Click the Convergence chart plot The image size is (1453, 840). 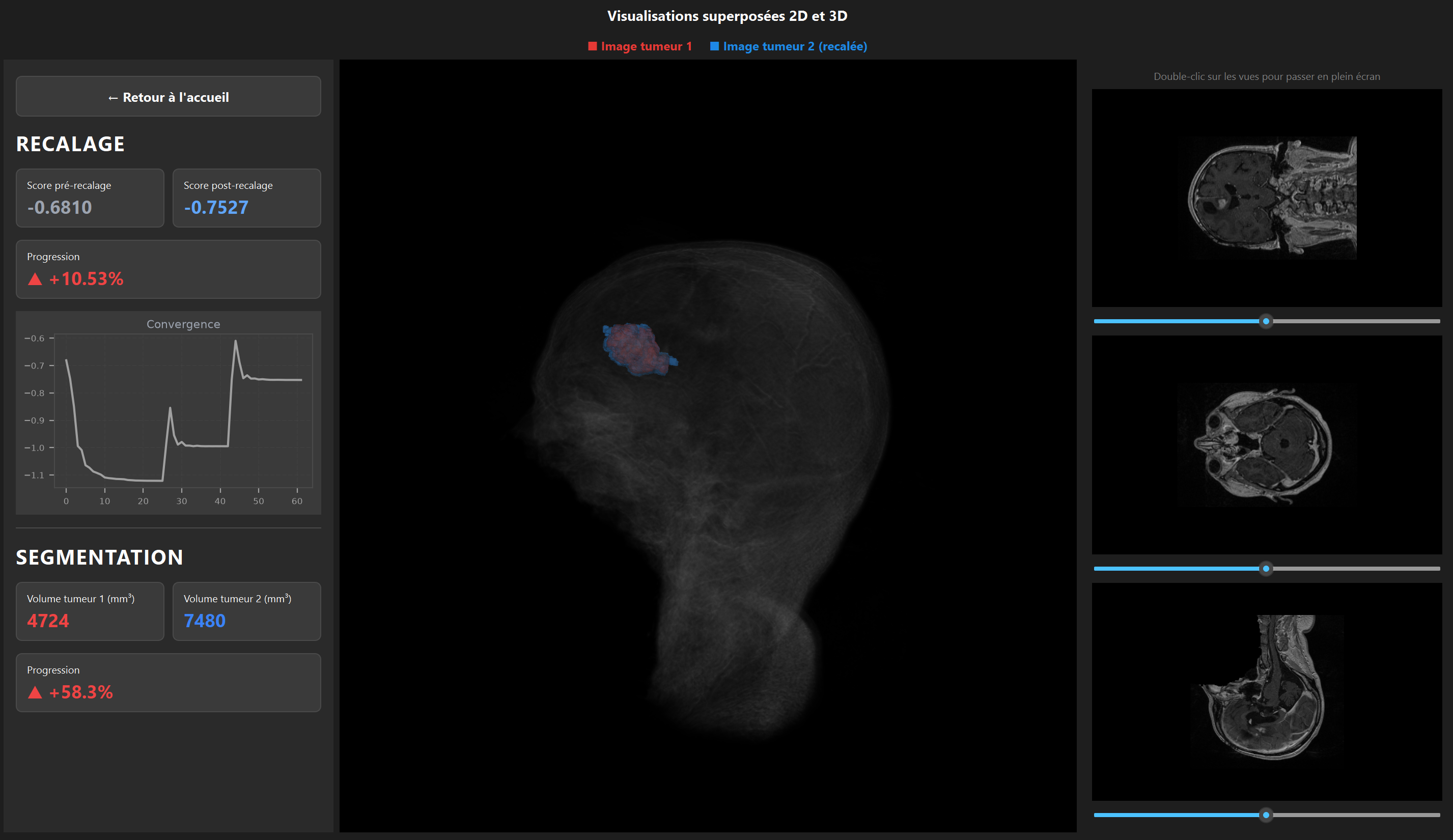[183, 410]
